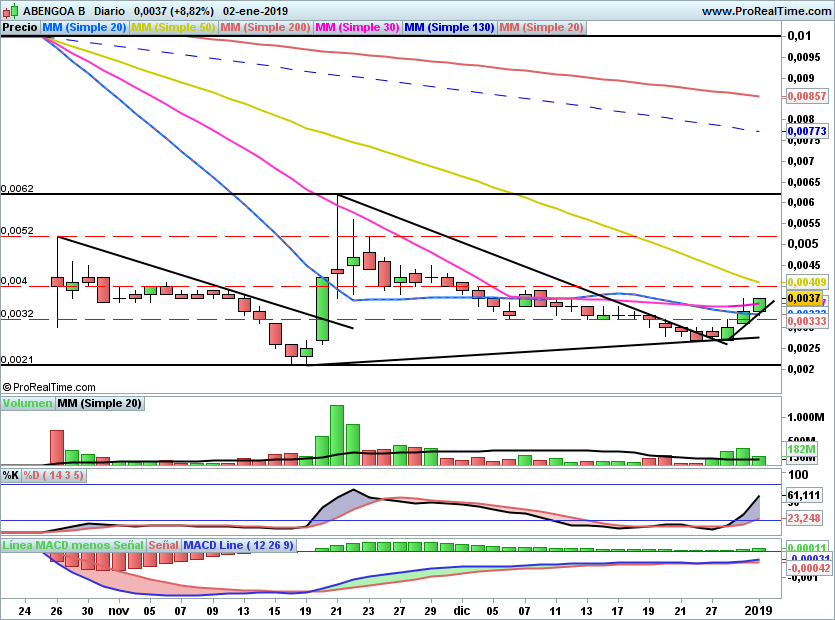Open the MACD Line (12 26 9) label
This screenshot has height=620, width=835.
(x=238, y=545)
